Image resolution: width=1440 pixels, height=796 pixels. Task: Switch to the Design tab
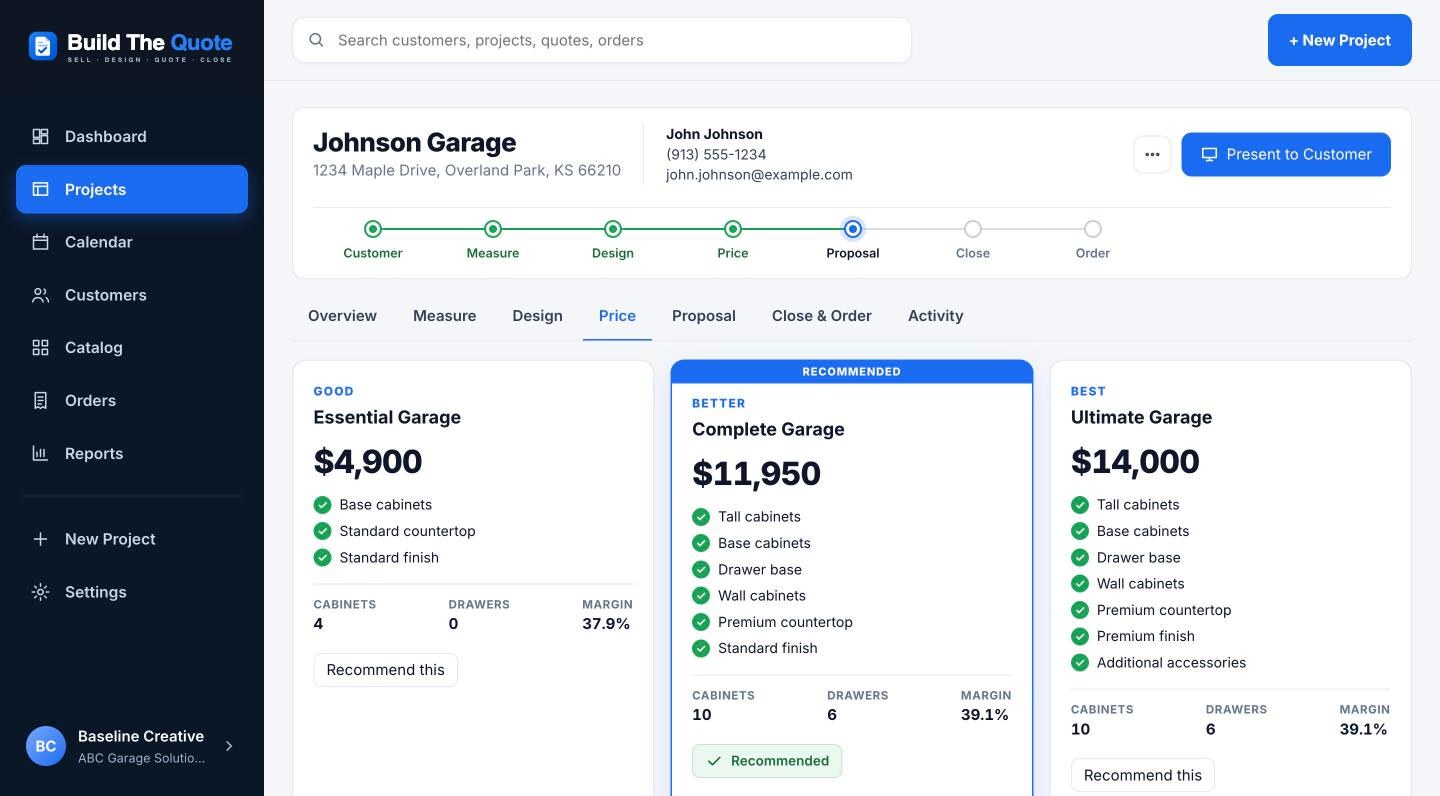click(x=538, y=316)
